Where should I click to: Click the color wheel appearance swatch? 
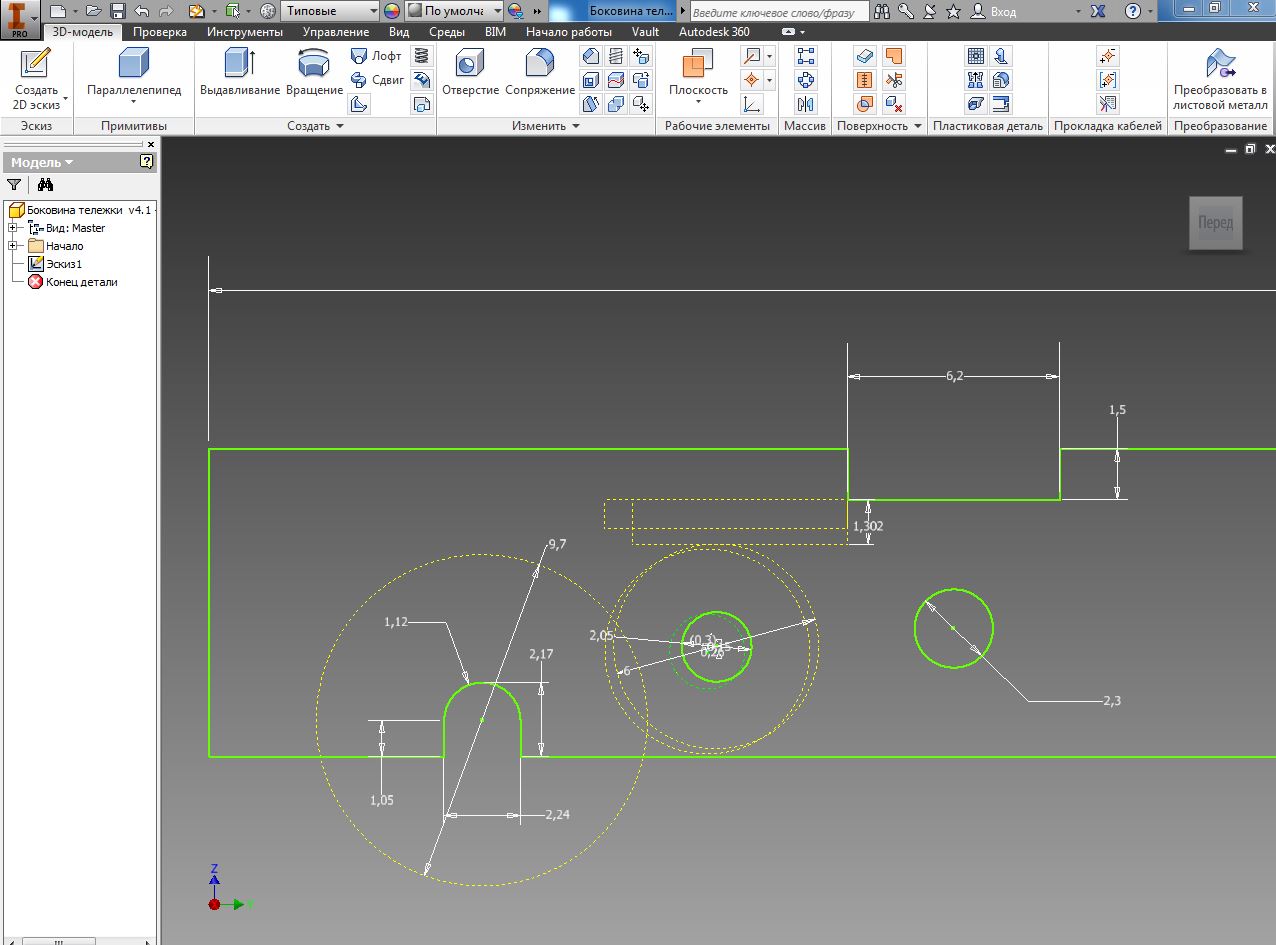click(x=392, y=11)
